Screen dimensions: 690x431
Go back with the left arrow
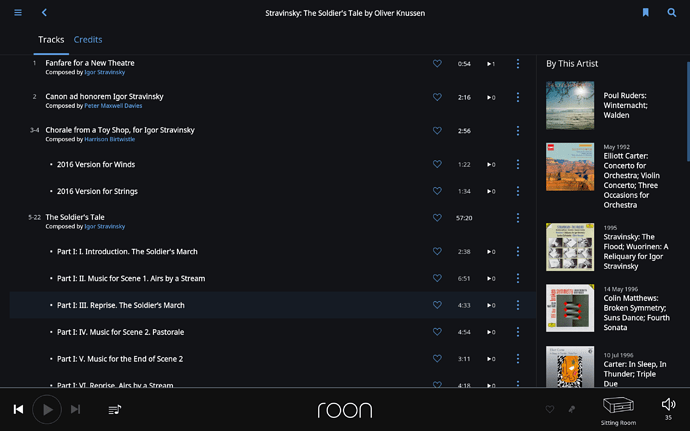pyautogui.click(x=44, y=13)
